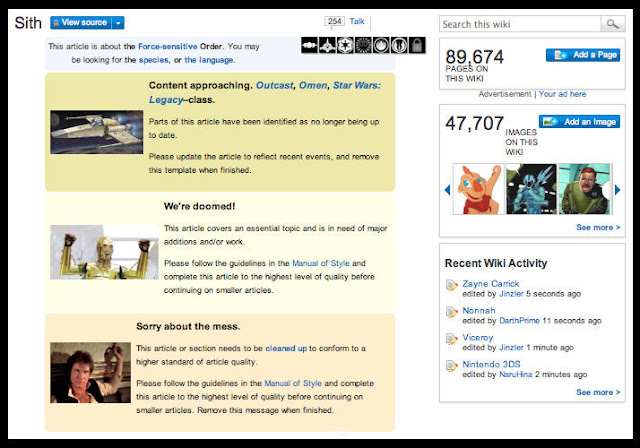The width and height of the screenshot is (640, 448).
Task: Click the Recent Wiki Activity heading
Action: tap(496, 263)
